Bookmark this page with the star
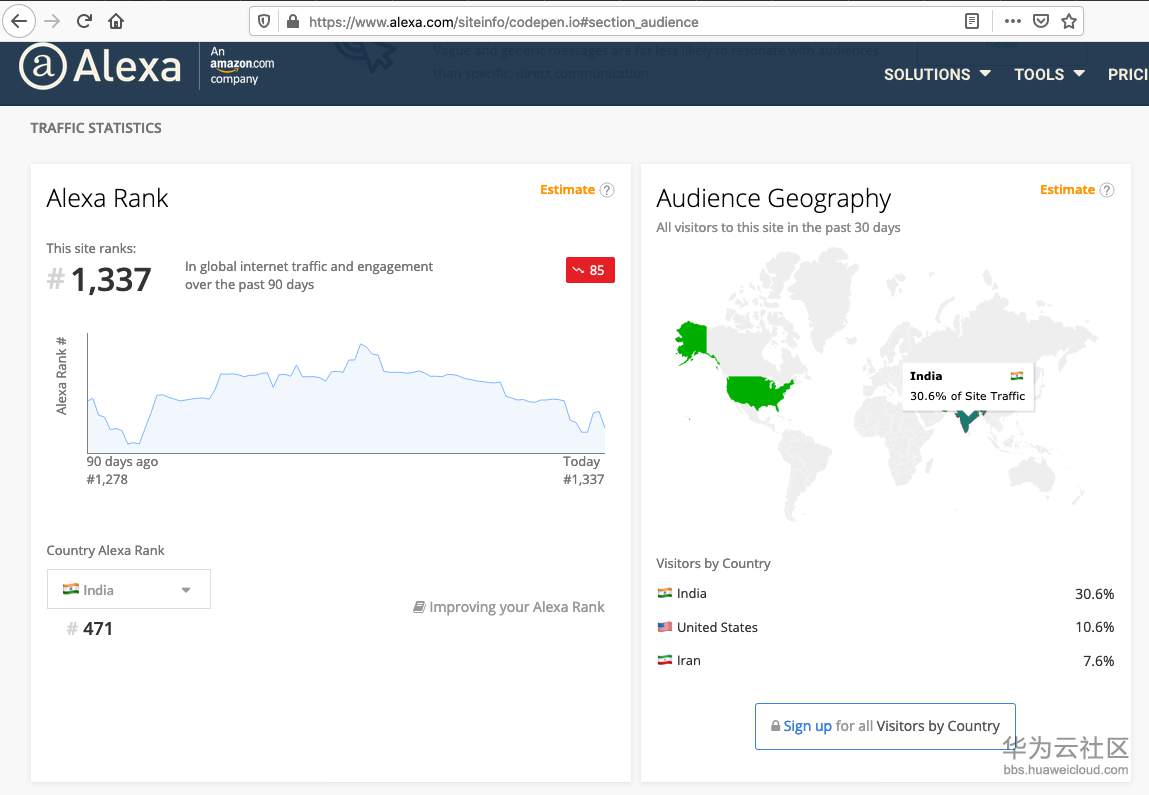 (1069, 21)
